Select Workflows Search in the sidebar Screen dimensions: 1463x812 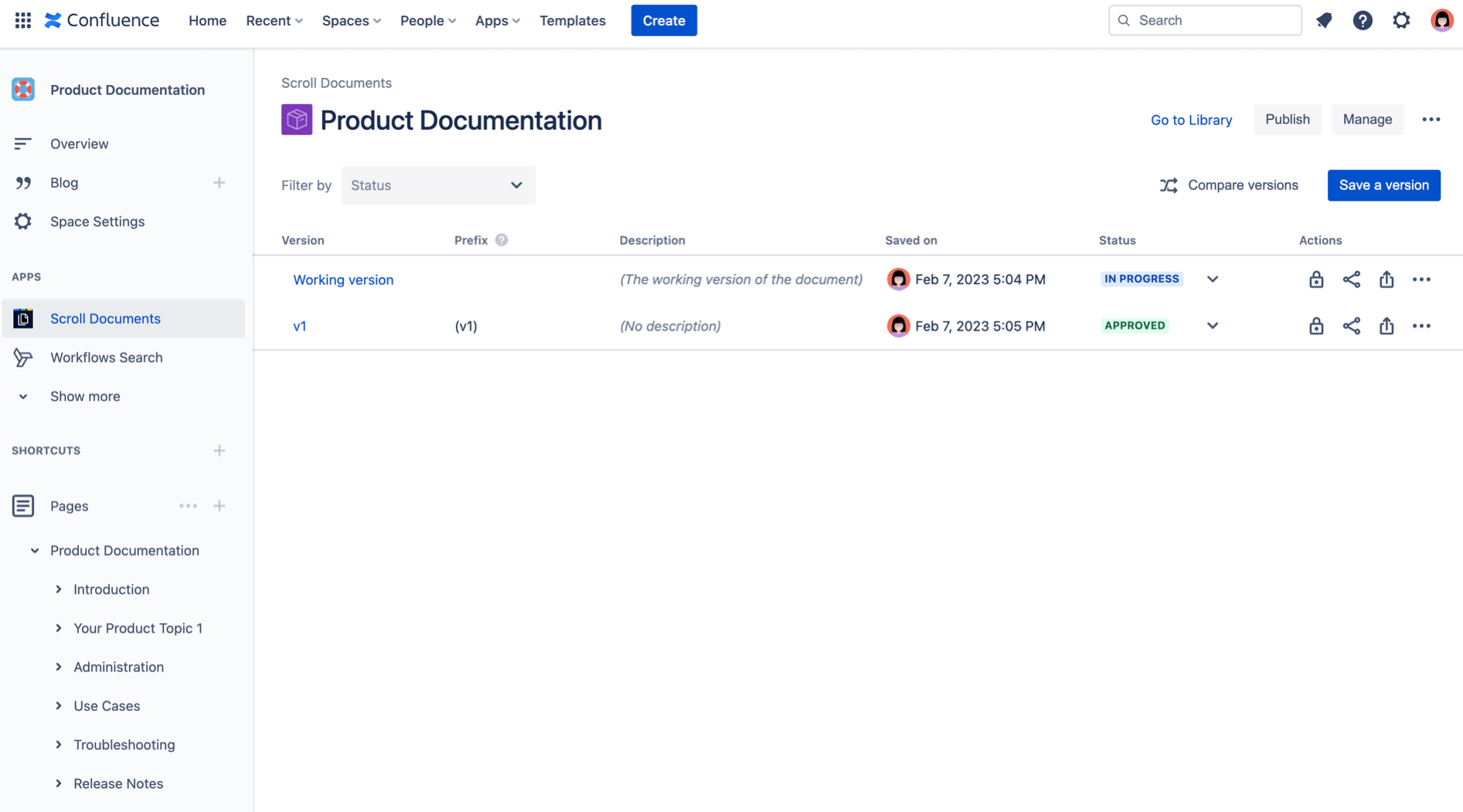(106, 357)
